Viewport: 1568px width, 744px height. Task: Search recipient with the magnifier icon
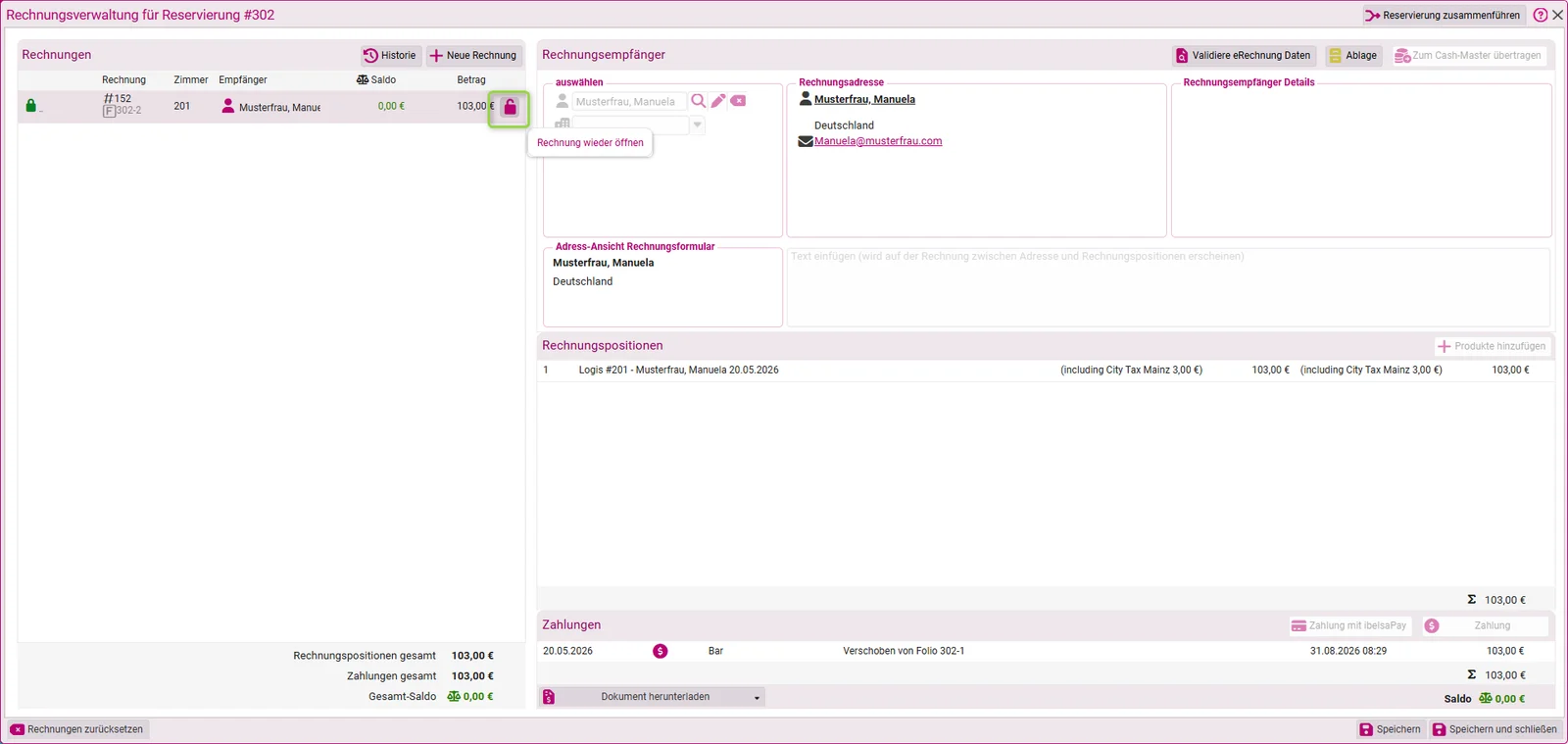(x=698, y=101)
